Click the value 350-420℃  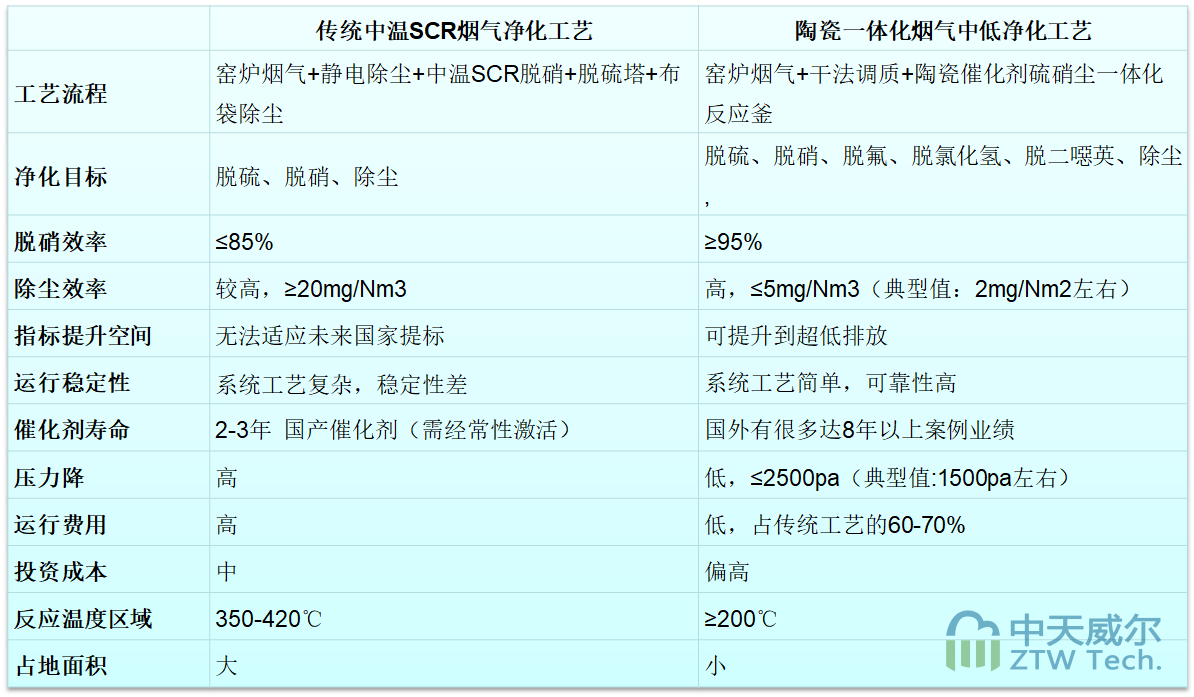tap(268, 619)
